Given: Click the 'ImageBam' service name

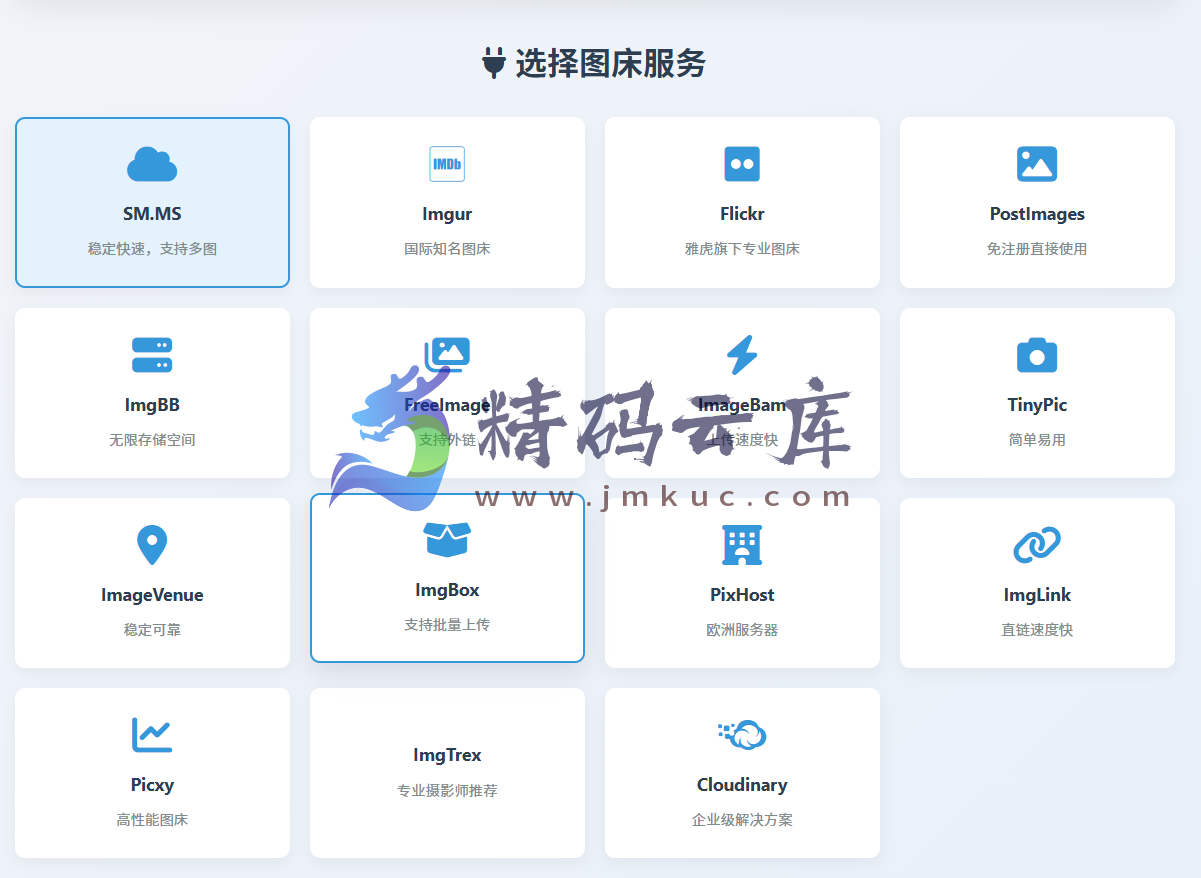Looking at the screenshot, I should [742, 405].
